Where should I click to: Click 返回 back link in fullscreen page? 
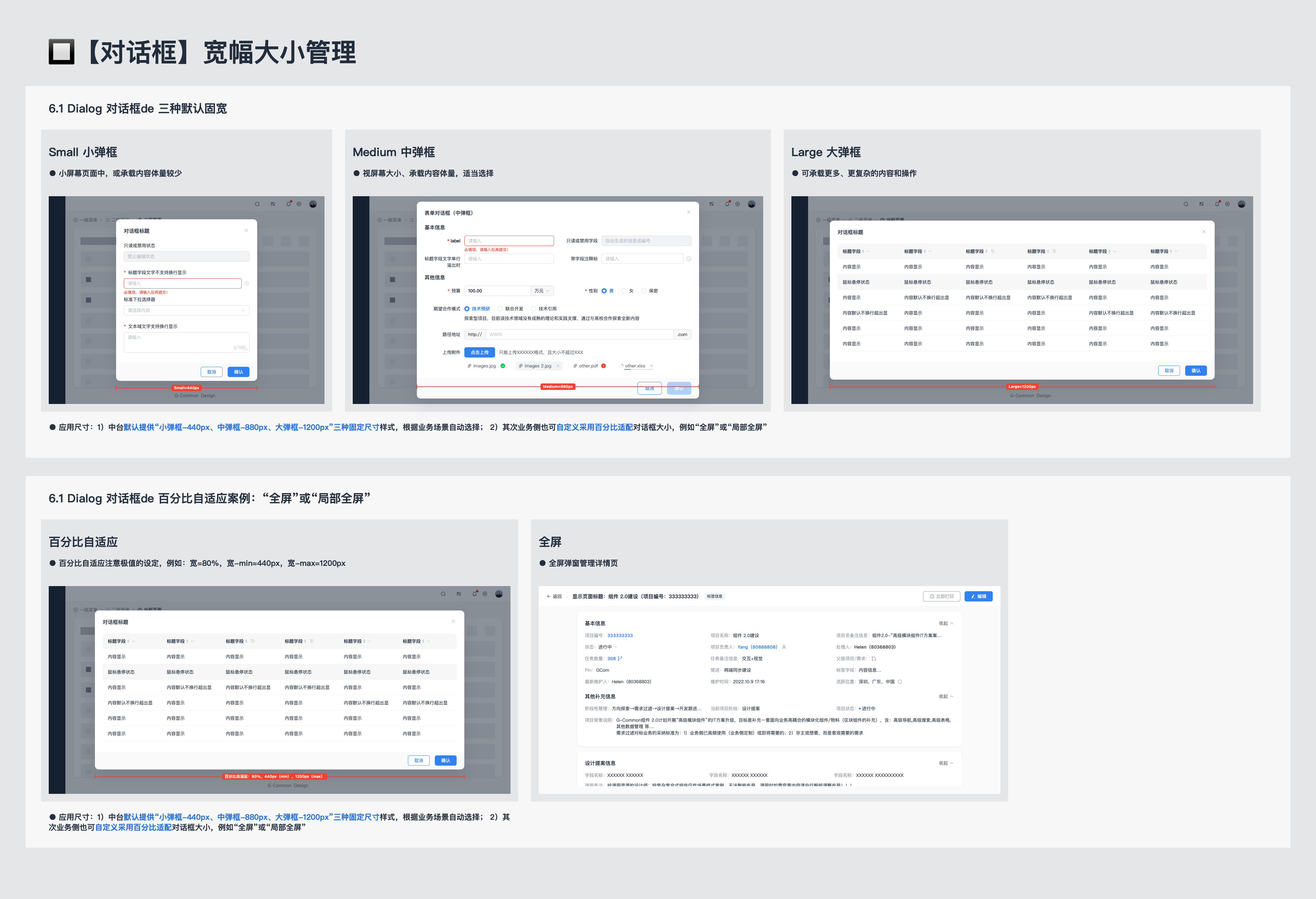point(554,596)
